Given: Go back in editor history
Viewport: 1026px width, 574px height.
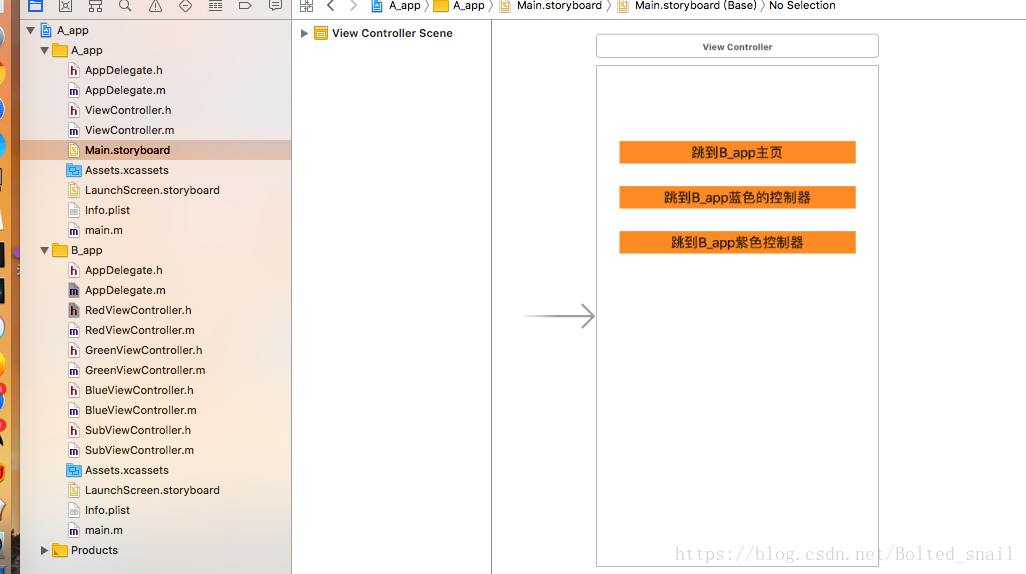Looking at the screenshot, I should coord(330,6).
